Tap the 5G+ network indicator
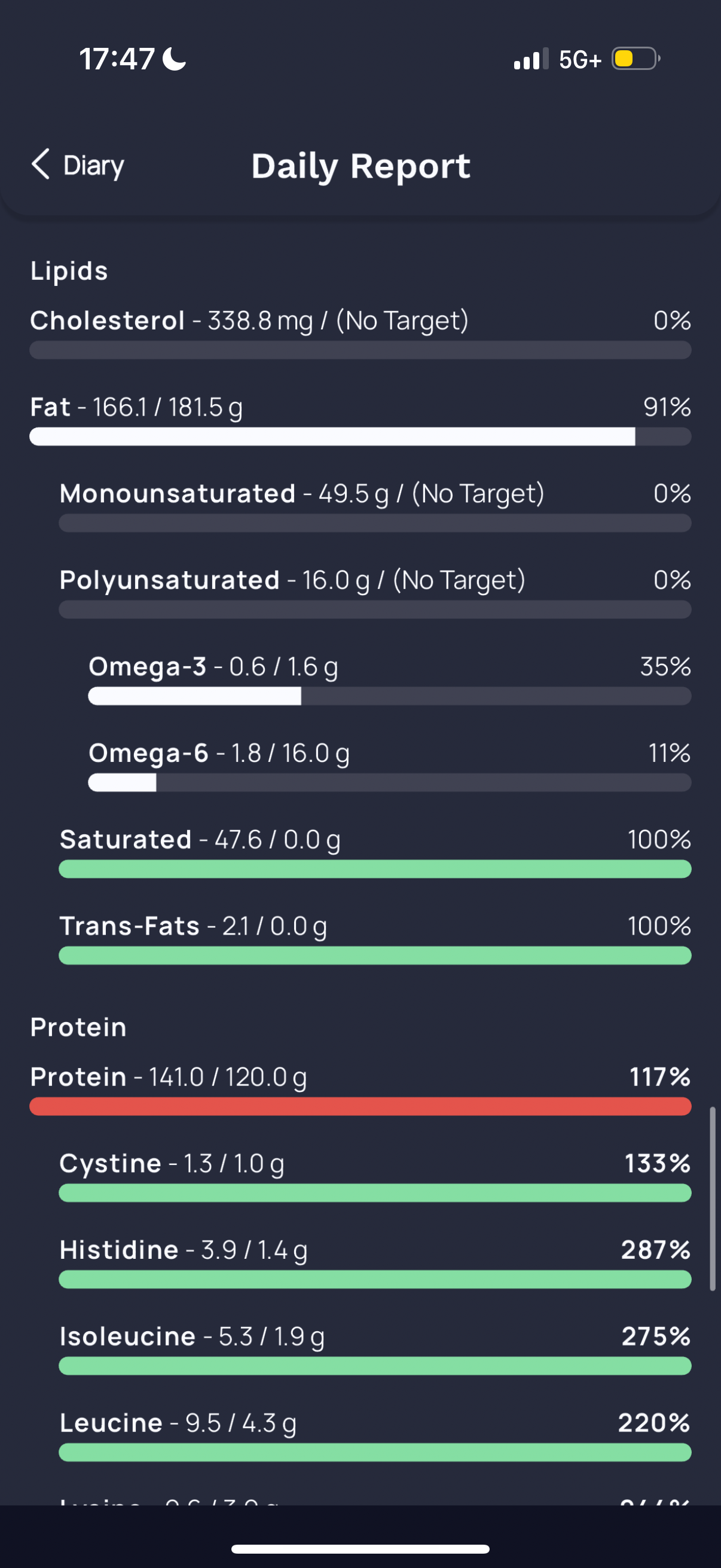This screenshot has height=1568, width=721. click(580, 60)
